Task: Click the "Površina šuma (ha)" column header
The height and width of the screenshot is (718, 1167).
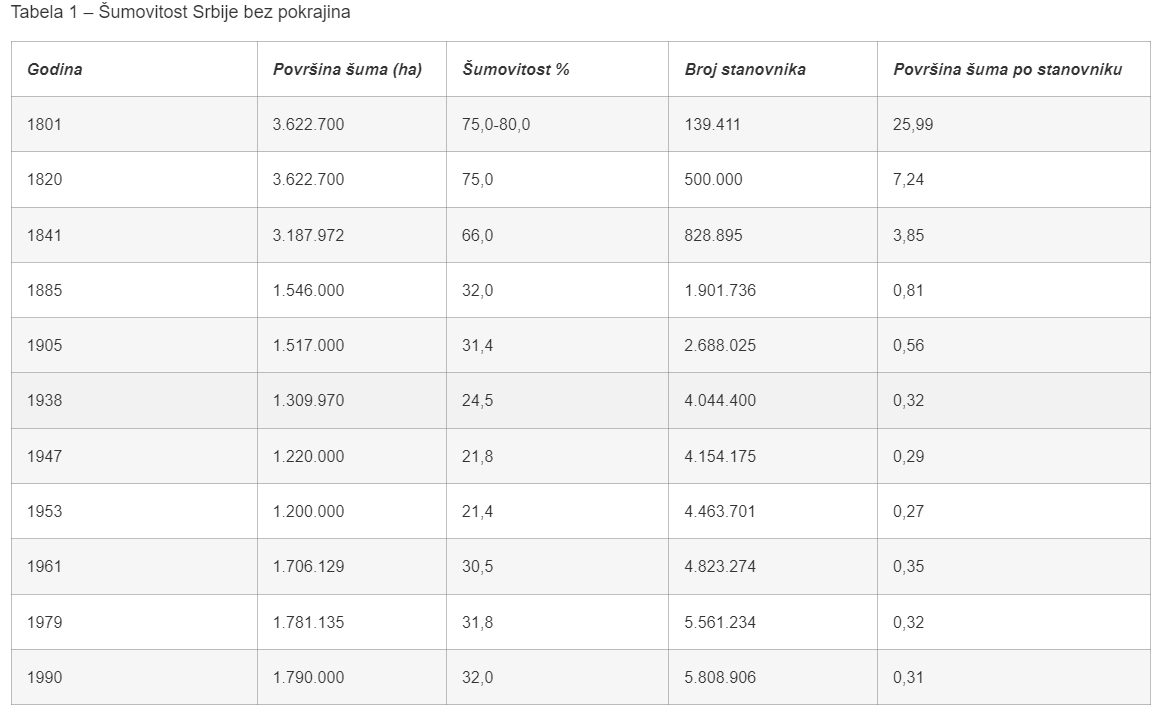Action: (347, 70)
